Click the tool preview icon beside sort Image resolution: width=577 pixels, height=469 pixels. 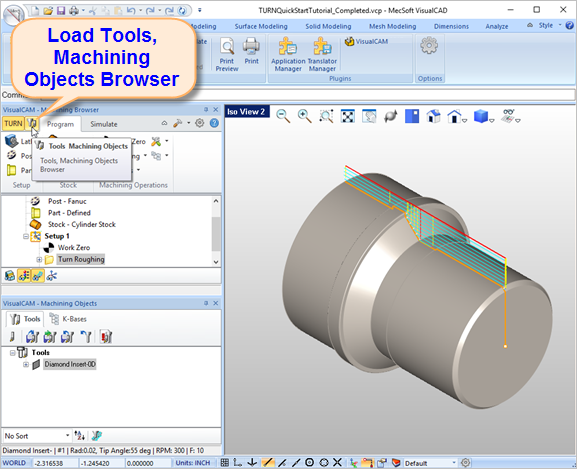[x=96, y=436]
